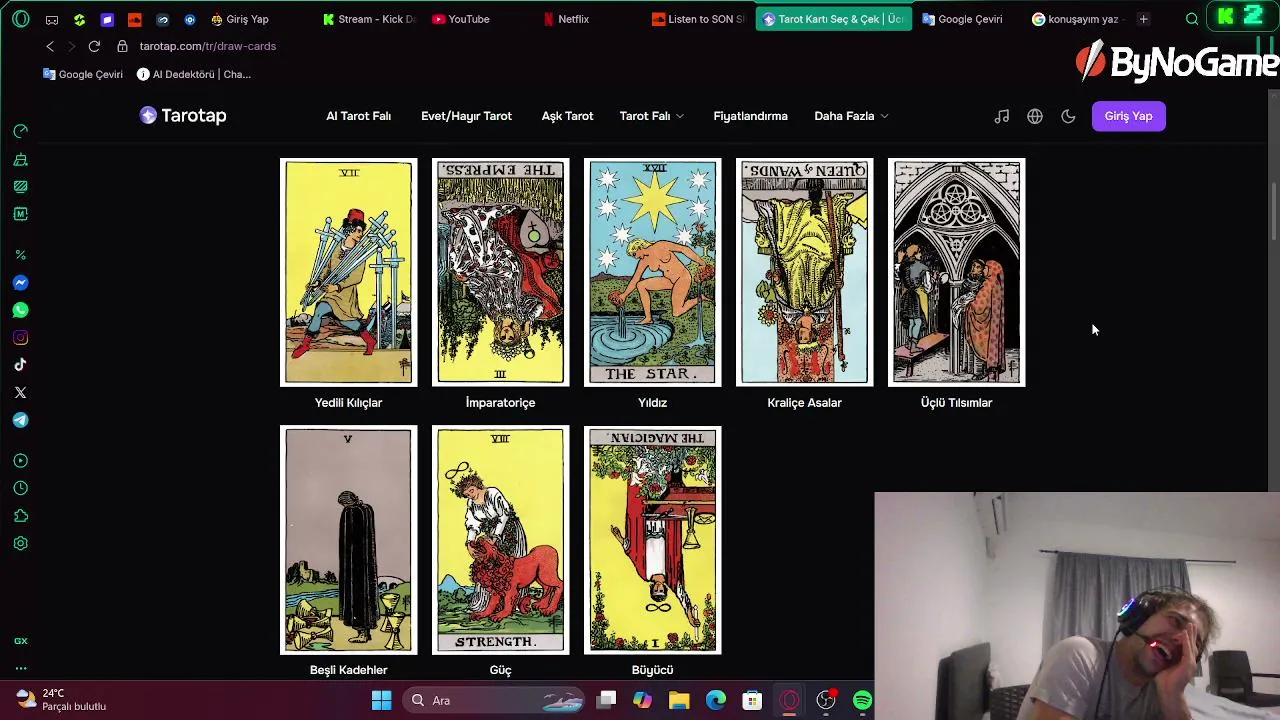Open the GX Cleaner icon in sidebar
The height and width of the screenshot is (720, 1280).
(x=20, y=159)
